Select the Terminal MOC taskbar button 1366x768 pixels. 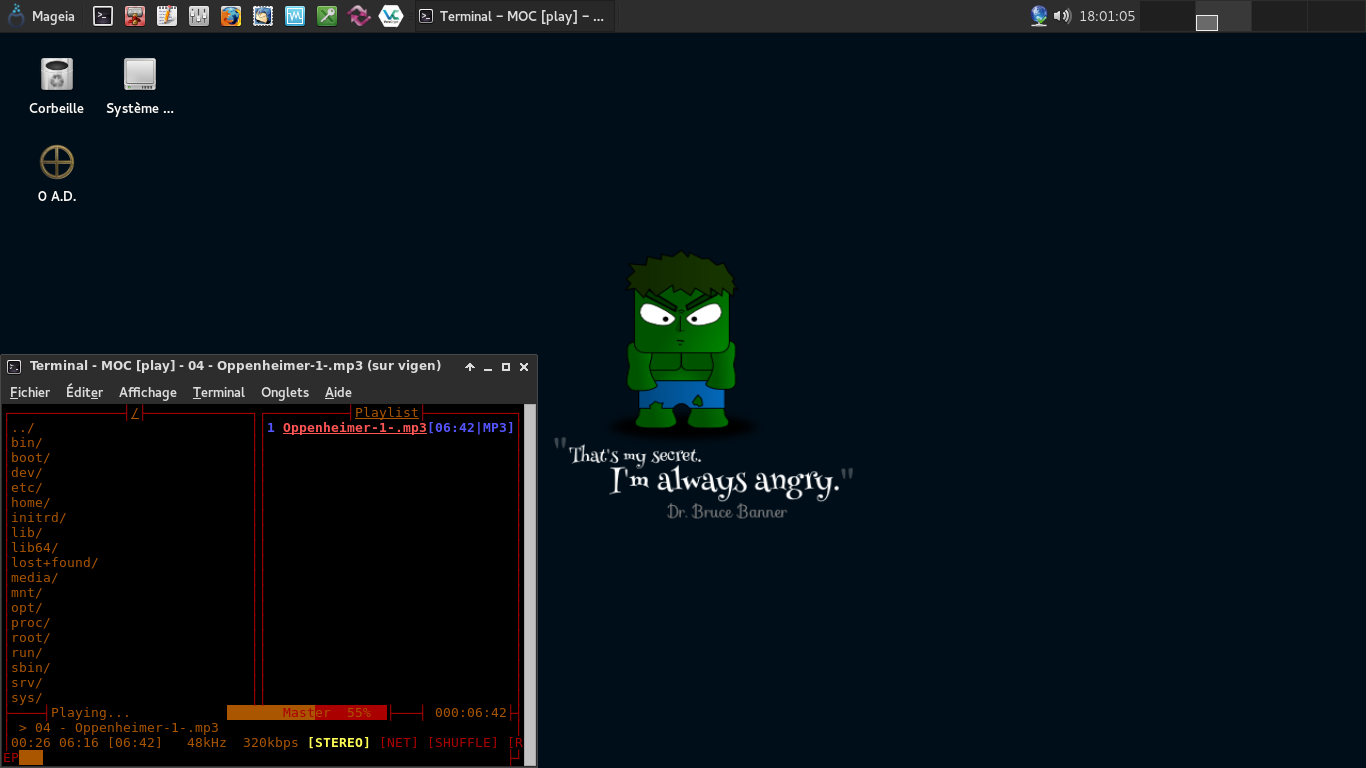(514, 16)
